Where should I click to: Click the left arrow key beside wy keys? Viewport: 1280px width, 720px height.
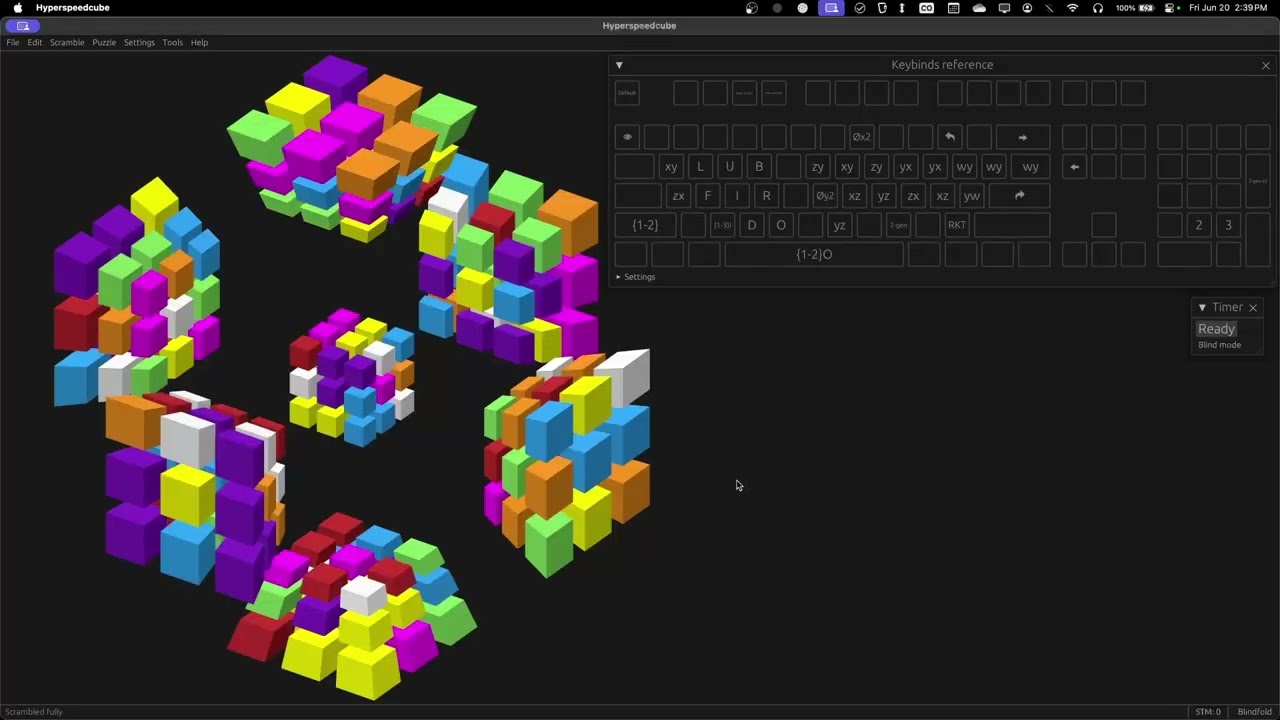1074,167
